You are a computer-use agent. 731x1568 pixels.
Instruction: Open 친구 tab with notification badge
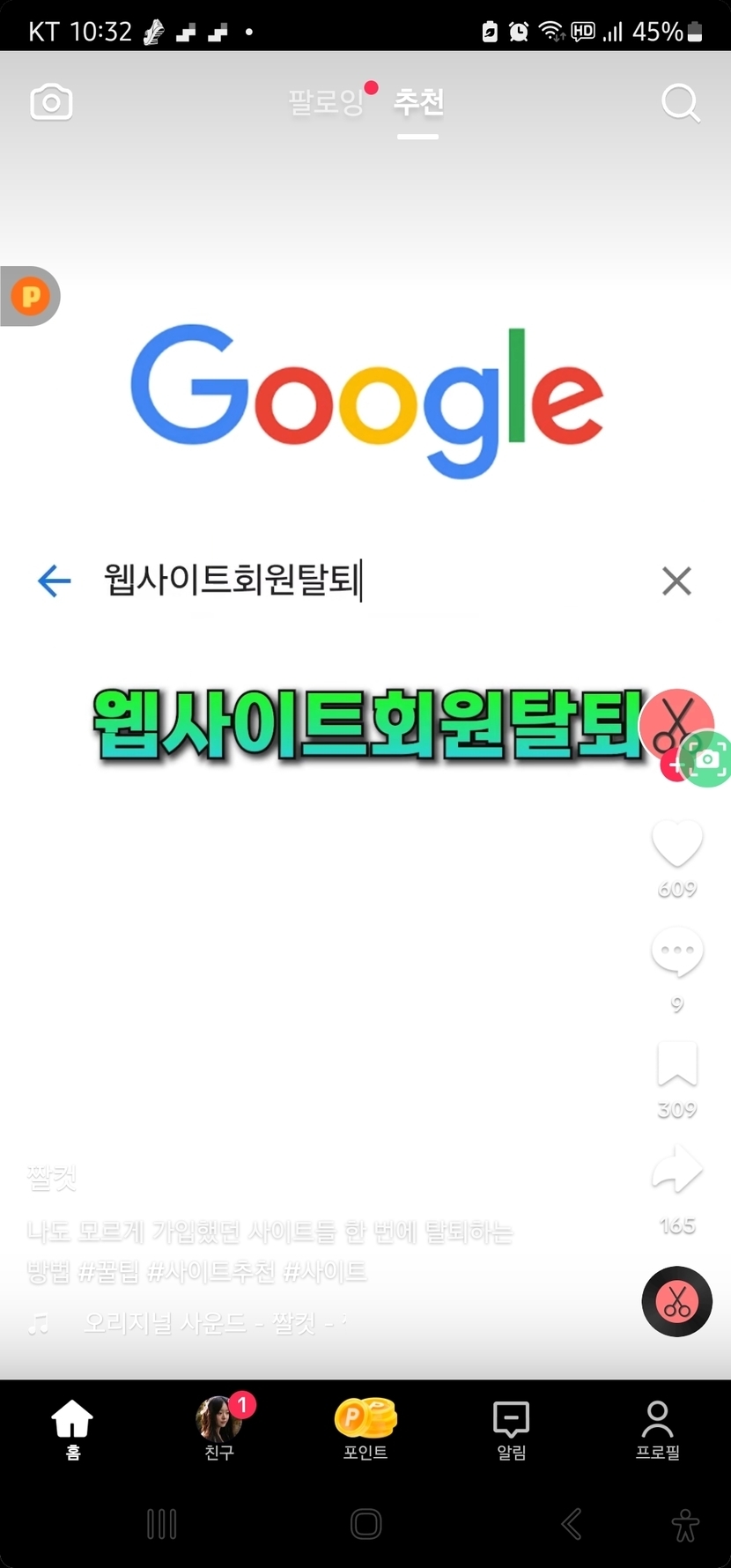pos(220,1428)
